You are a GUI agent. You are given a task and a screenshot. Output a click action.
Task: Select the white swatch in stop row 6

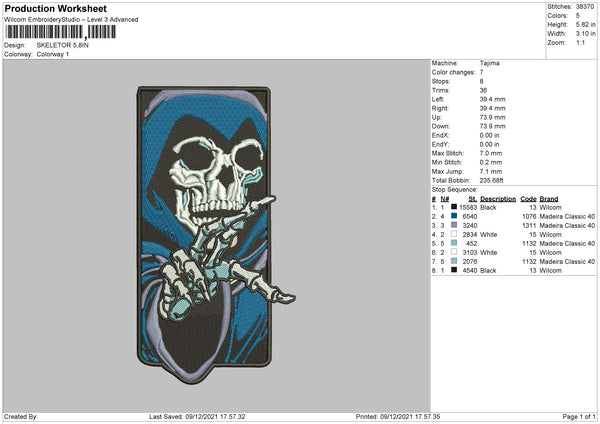pos(454,252)
